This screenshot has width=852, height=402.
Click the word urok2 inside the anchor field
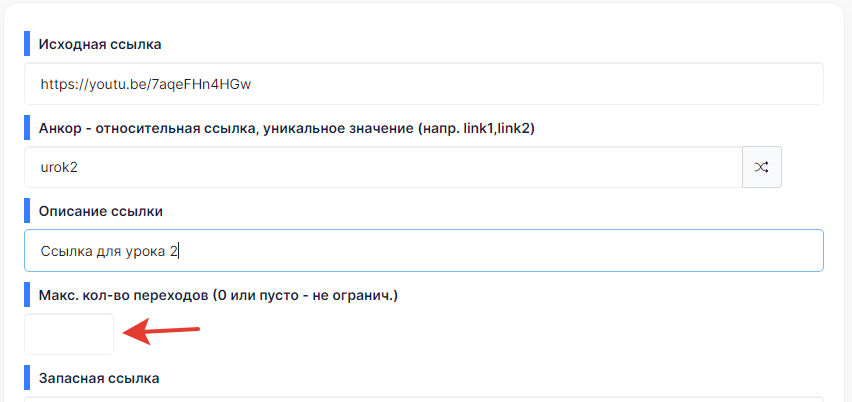click(x=59, y=167)
